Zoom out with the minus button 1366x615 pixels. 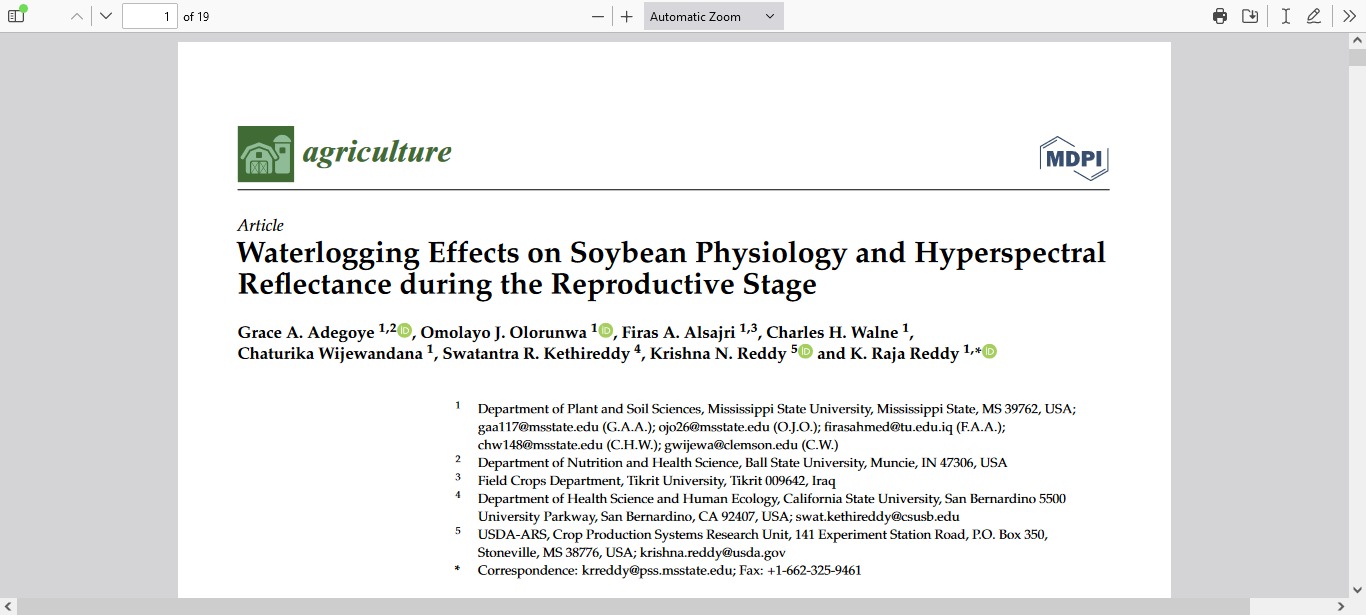598,16
